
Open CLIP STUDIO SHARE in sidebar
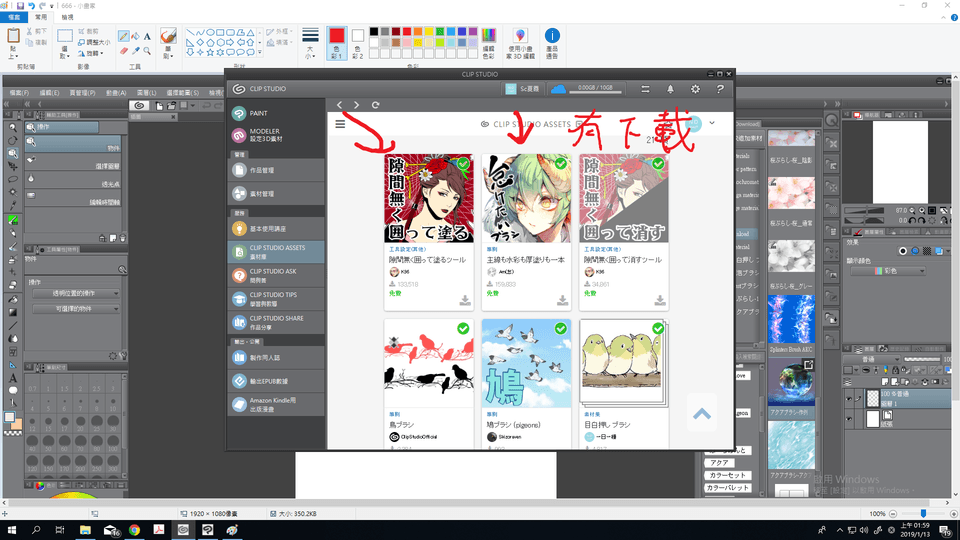(276, 322)
